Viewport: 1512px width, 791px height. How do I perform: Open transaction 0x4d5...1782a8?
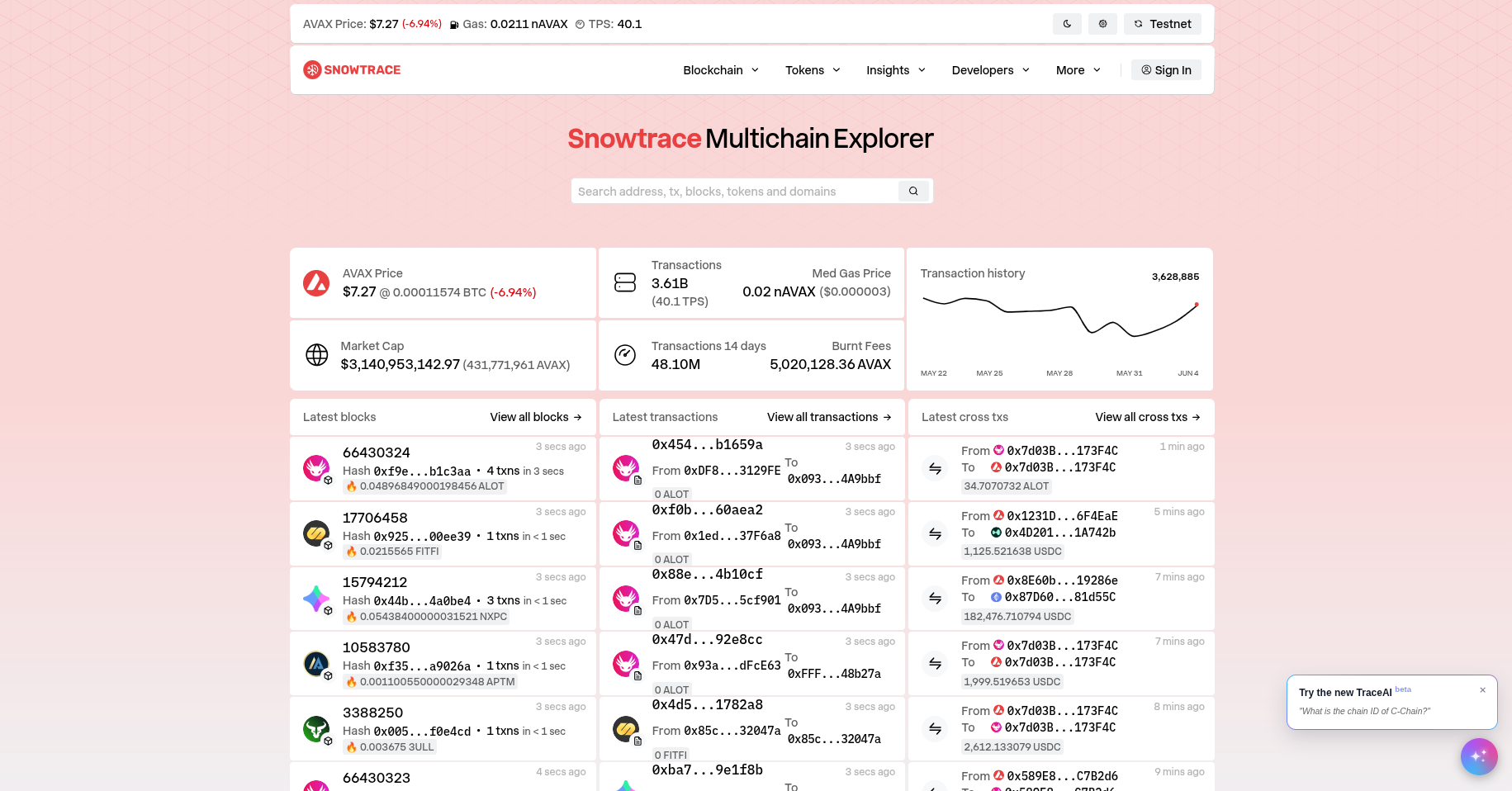pos(708,705)
